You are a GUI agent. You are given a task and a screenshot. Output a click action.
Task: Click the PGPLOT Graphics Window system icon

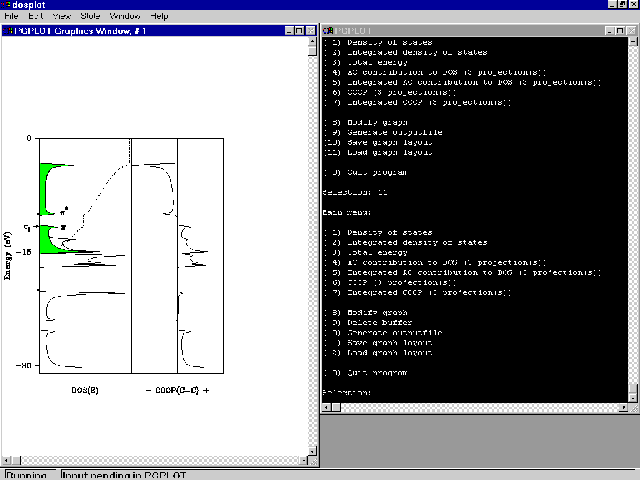tap(7, 31)
